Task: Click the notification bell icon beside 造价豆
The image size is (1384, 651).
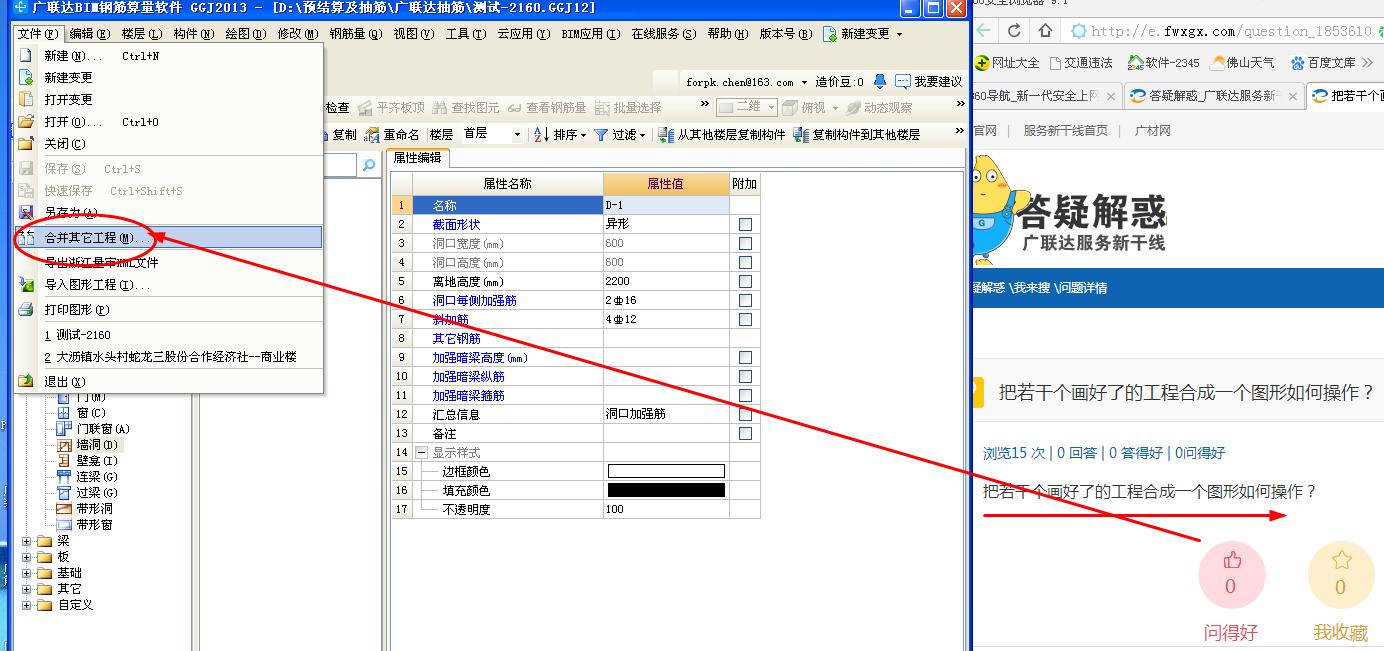Action: (x=880, y=81)
